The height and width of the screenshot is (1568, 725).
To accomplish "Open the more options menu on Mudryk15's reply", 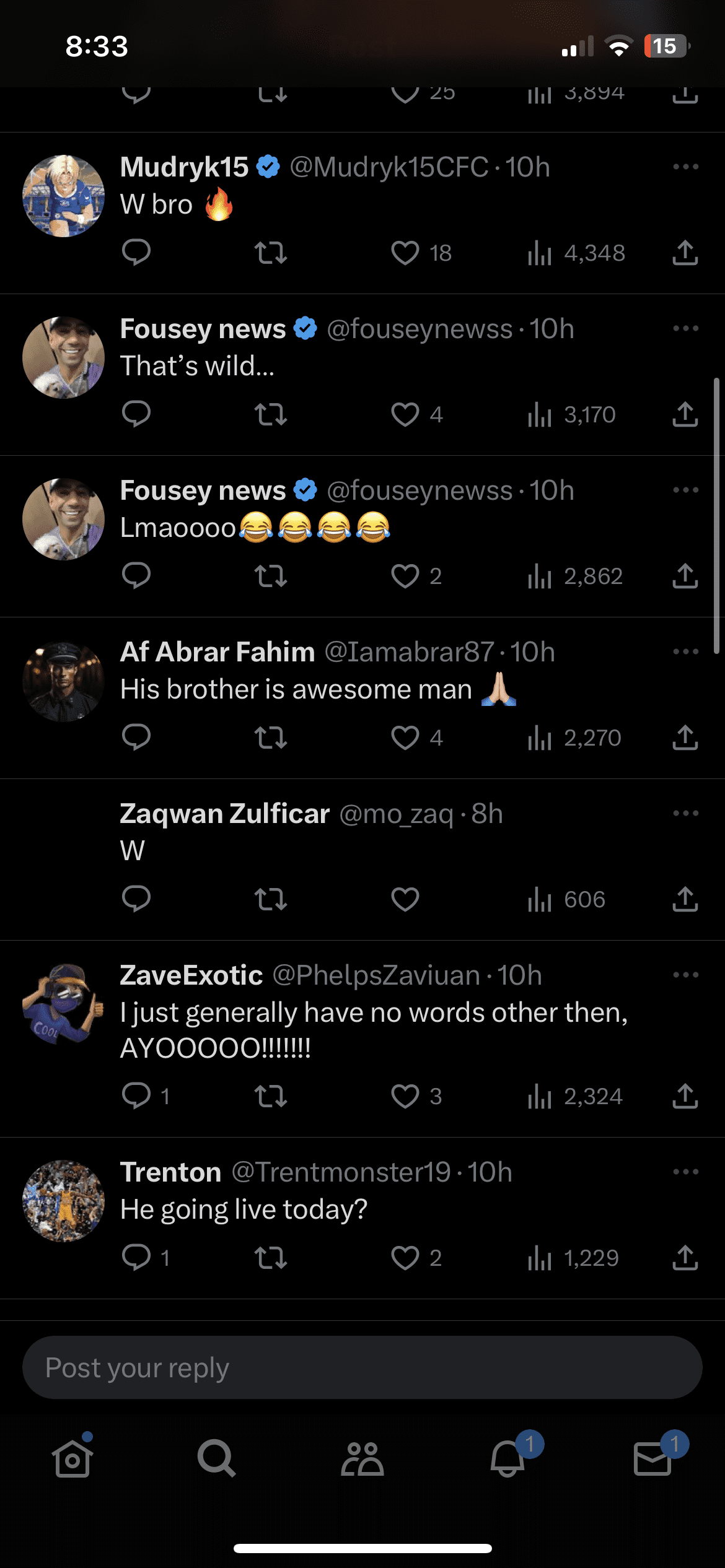I will 685,166.
